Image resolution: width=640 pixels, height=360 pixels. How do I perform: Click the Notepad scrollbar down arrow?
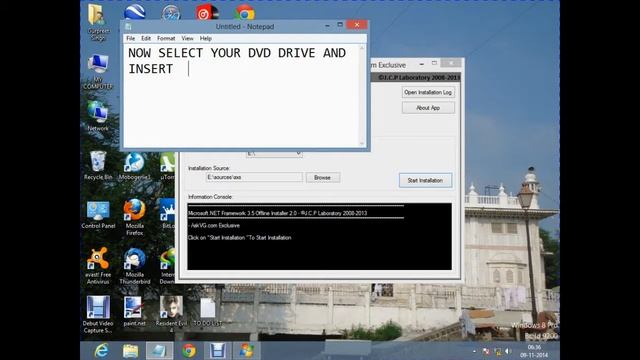coord(361,143)
